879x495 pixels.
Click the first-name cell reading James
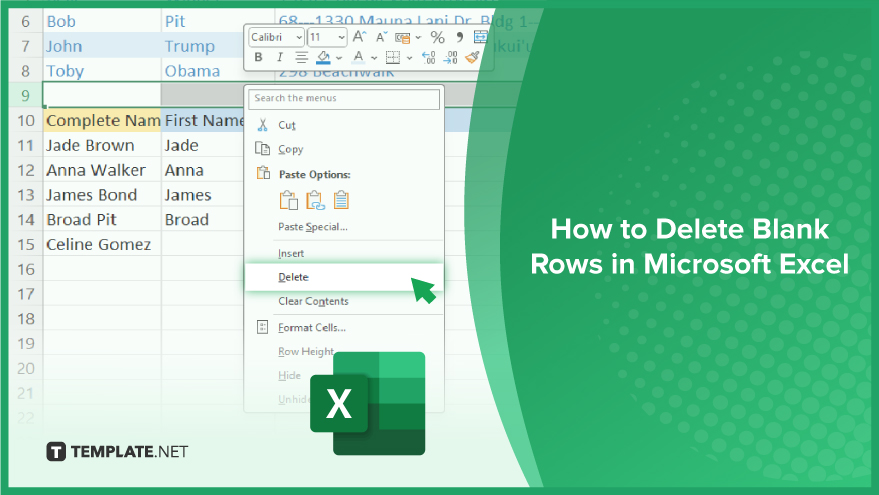coord(202,195)
